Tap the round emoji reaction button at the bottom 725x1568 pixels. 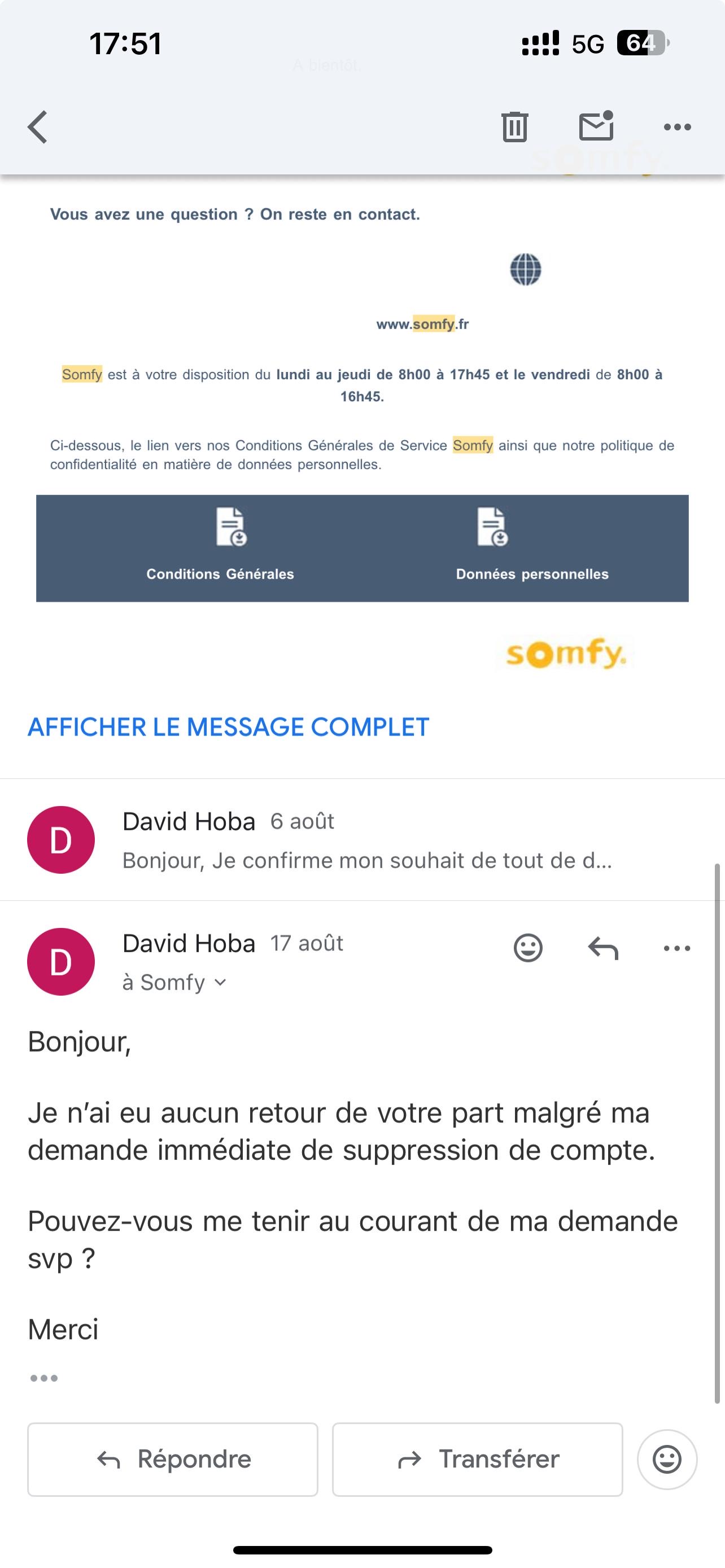pyautogui.click(x=667, y=1459)
